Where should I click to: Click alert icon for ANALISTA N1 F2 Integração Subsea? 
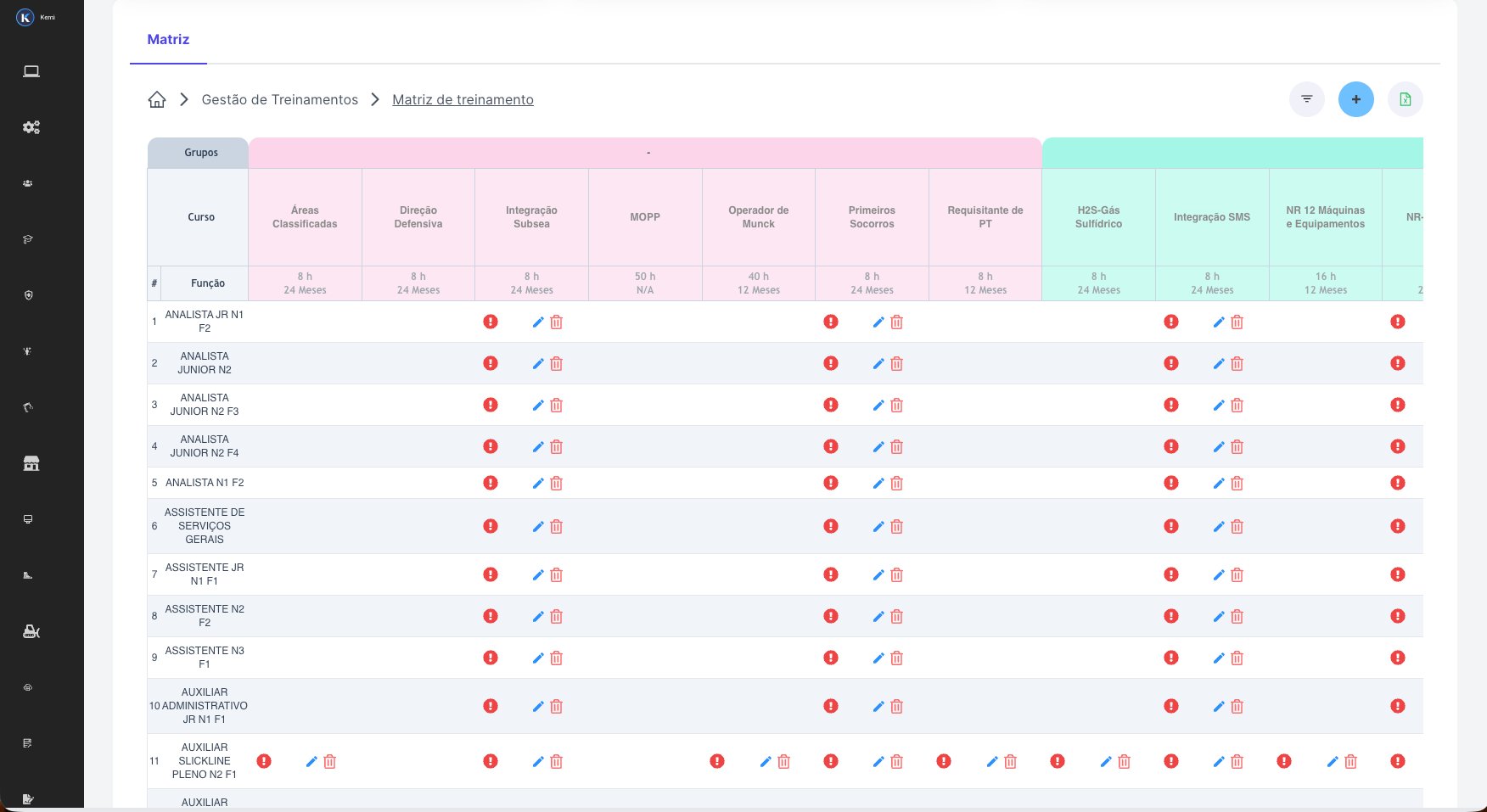click(491, 483)
